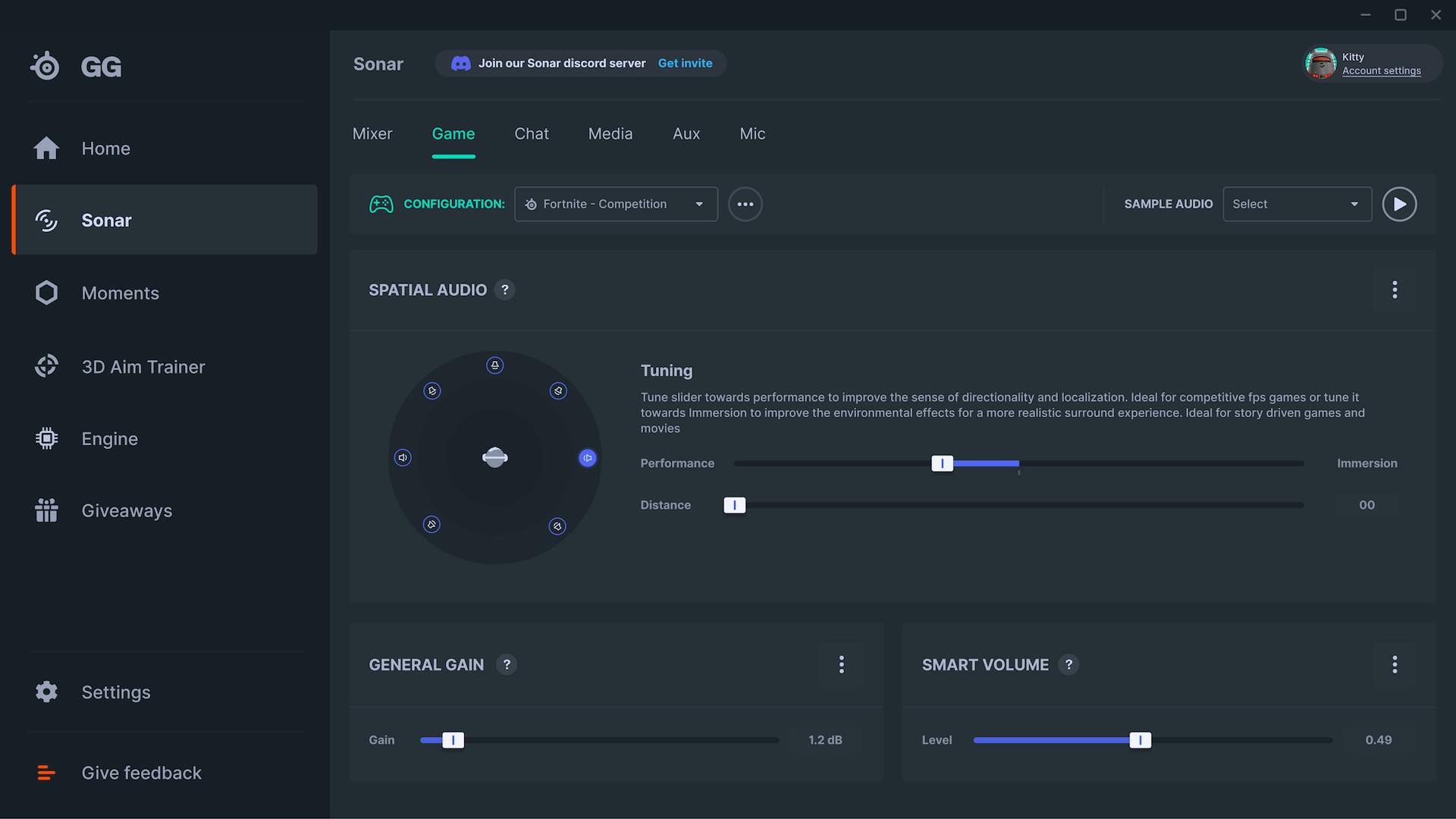Click the SteelSeries GG logo icon
This screenshot has width=1456, height=819.
coord(46,67)
